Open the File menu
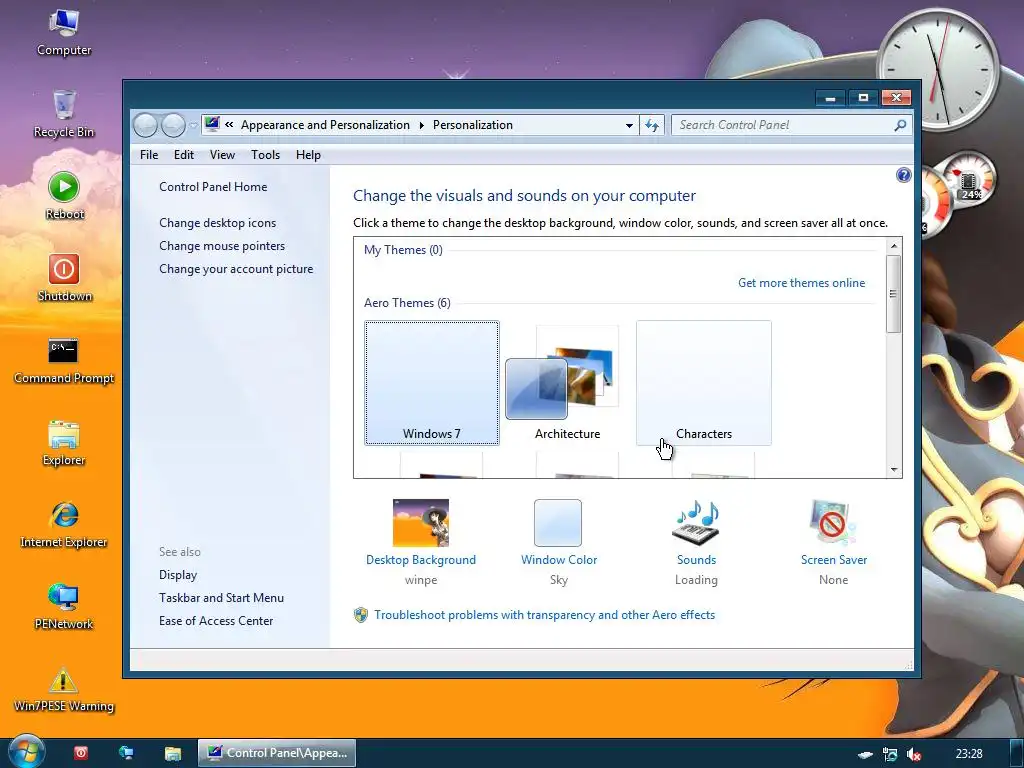This screenshot has height=768, width=1024. (149, 155)
